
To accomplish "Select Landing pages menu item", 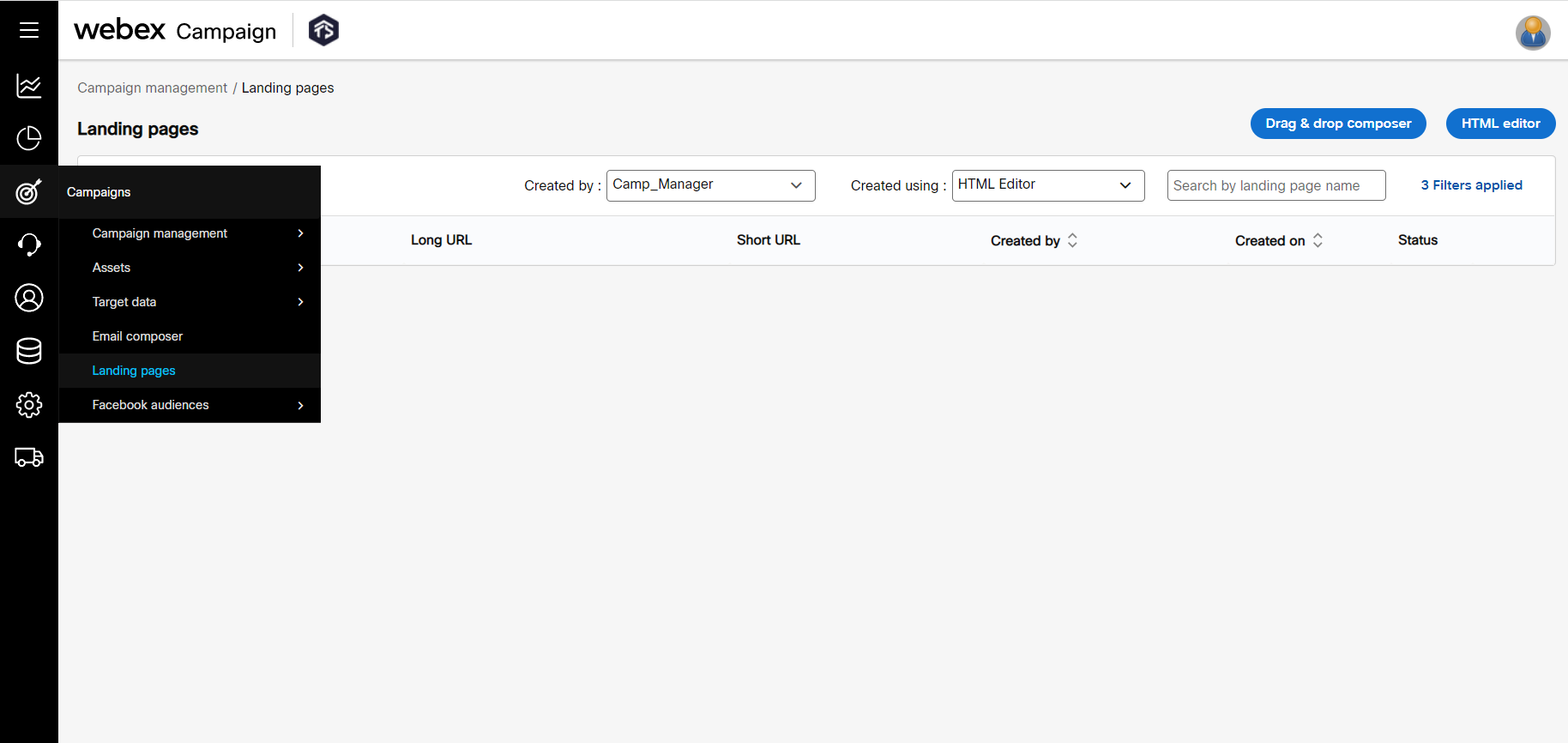I will (x=190, y=371).
